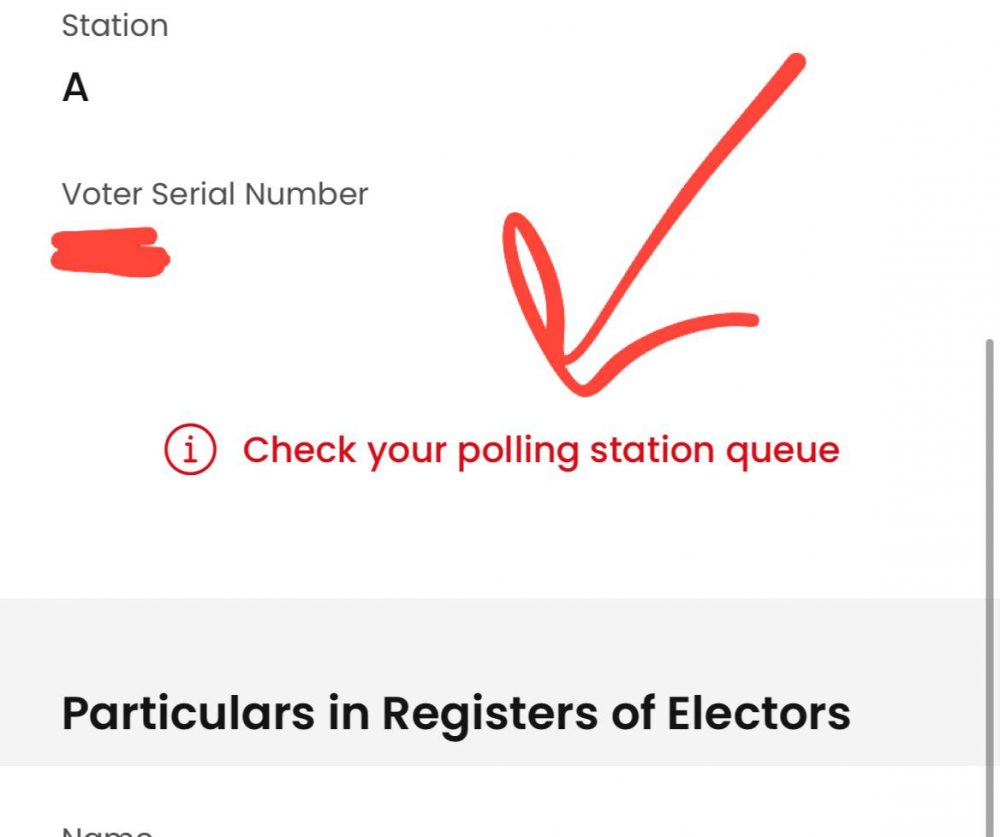Open the Check your polling station queue link
The image size is (1000, 837).
(541, 450)
